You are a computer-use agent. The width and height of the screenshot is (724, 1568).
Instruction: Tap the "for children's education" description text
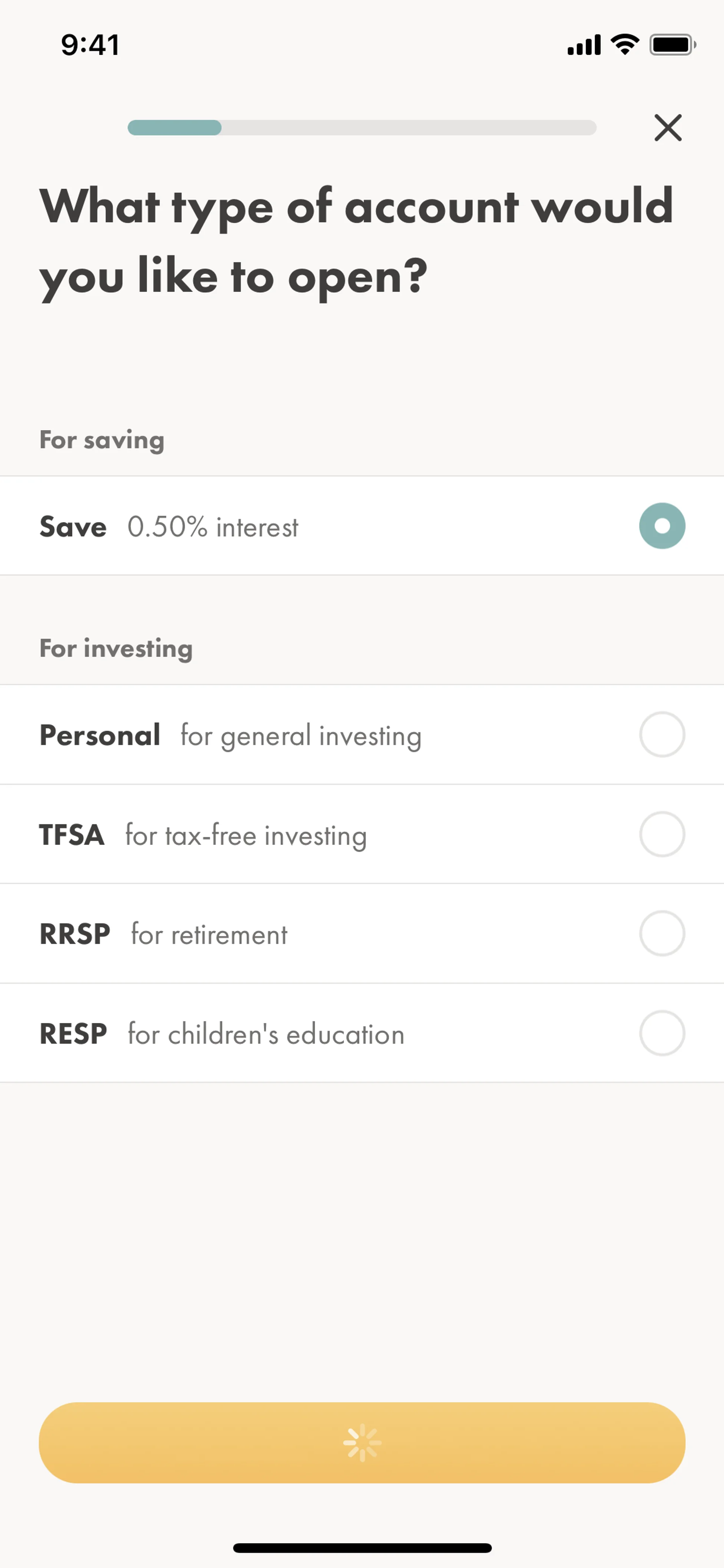(x=266, y=1034)
